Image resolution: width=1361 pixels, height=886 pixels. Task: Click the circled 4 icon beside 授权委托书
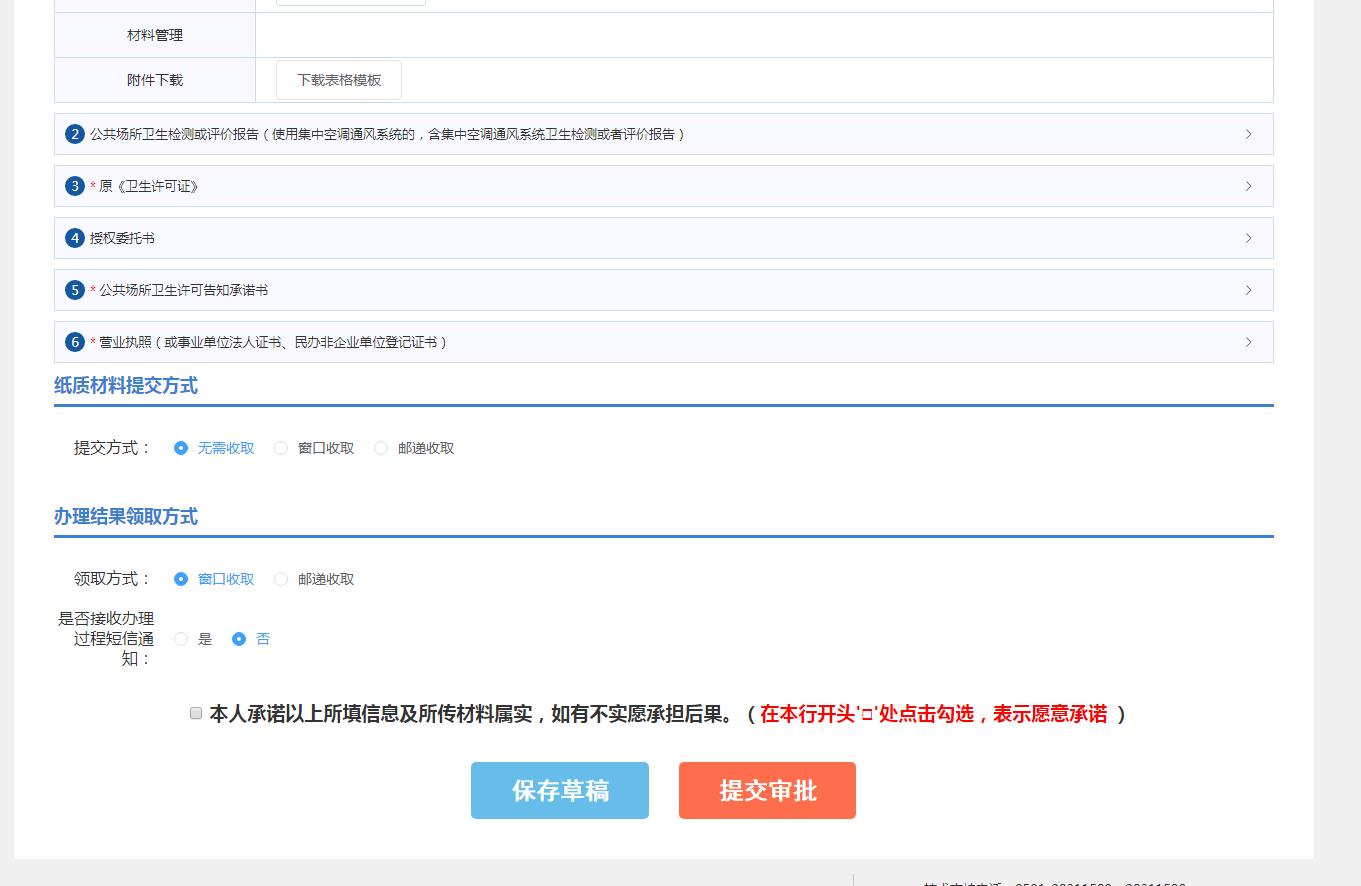tap(73, 237)
